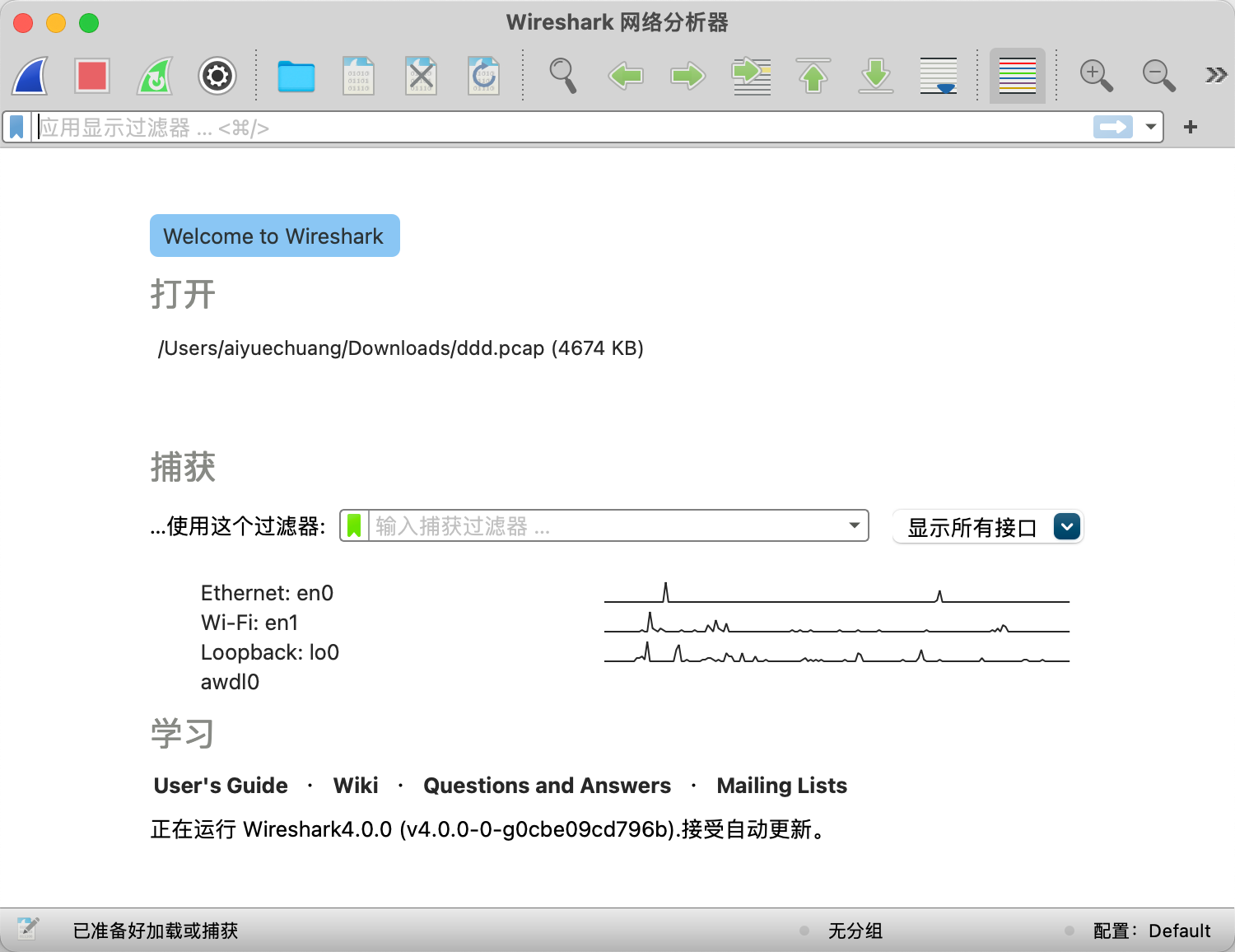
Task: Expand the toolbar overflow chevron
Action: click(1216, 76)
